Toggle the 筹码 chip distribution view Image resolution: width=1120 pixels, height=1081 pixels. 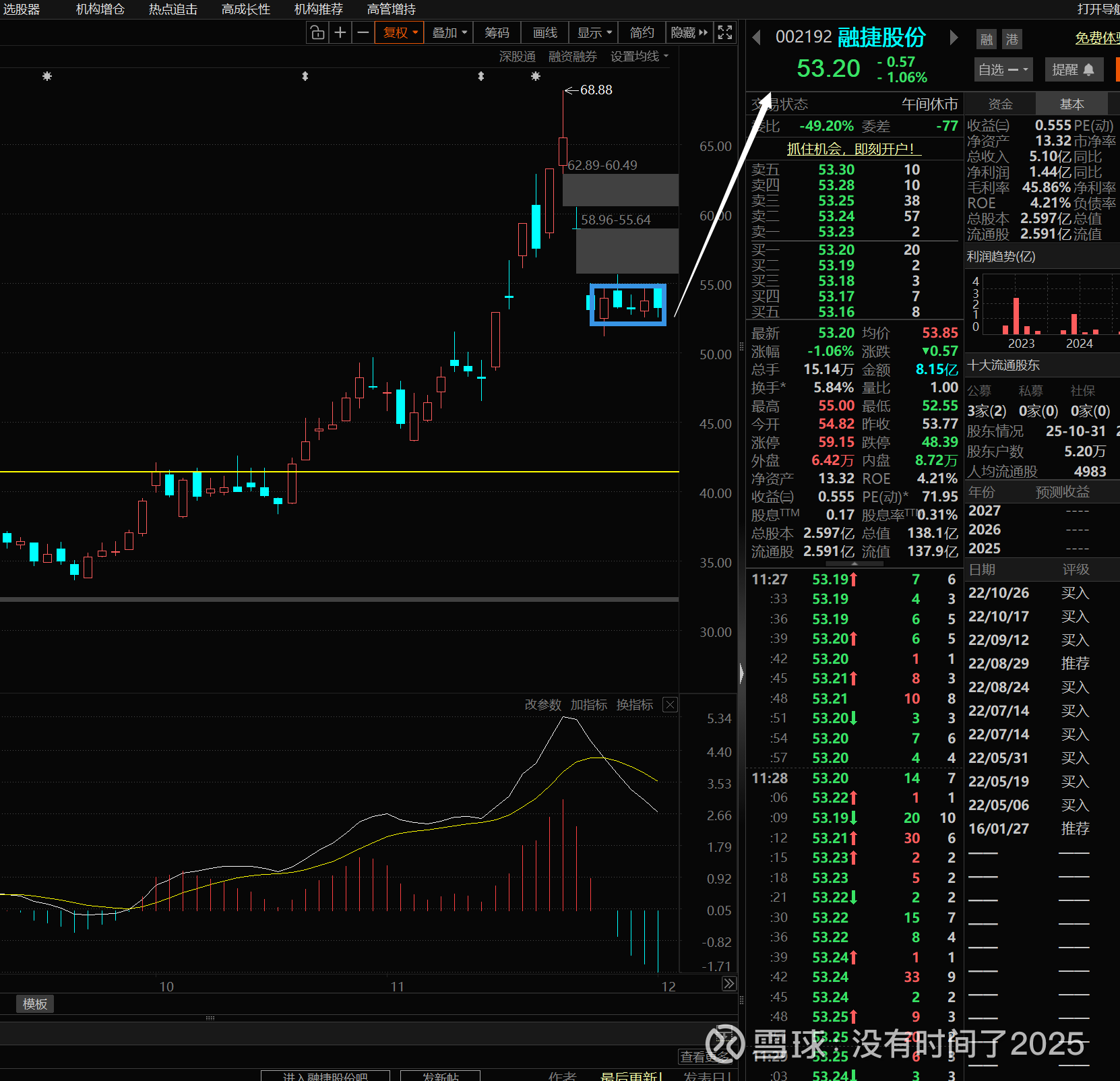tap(497, 32)
